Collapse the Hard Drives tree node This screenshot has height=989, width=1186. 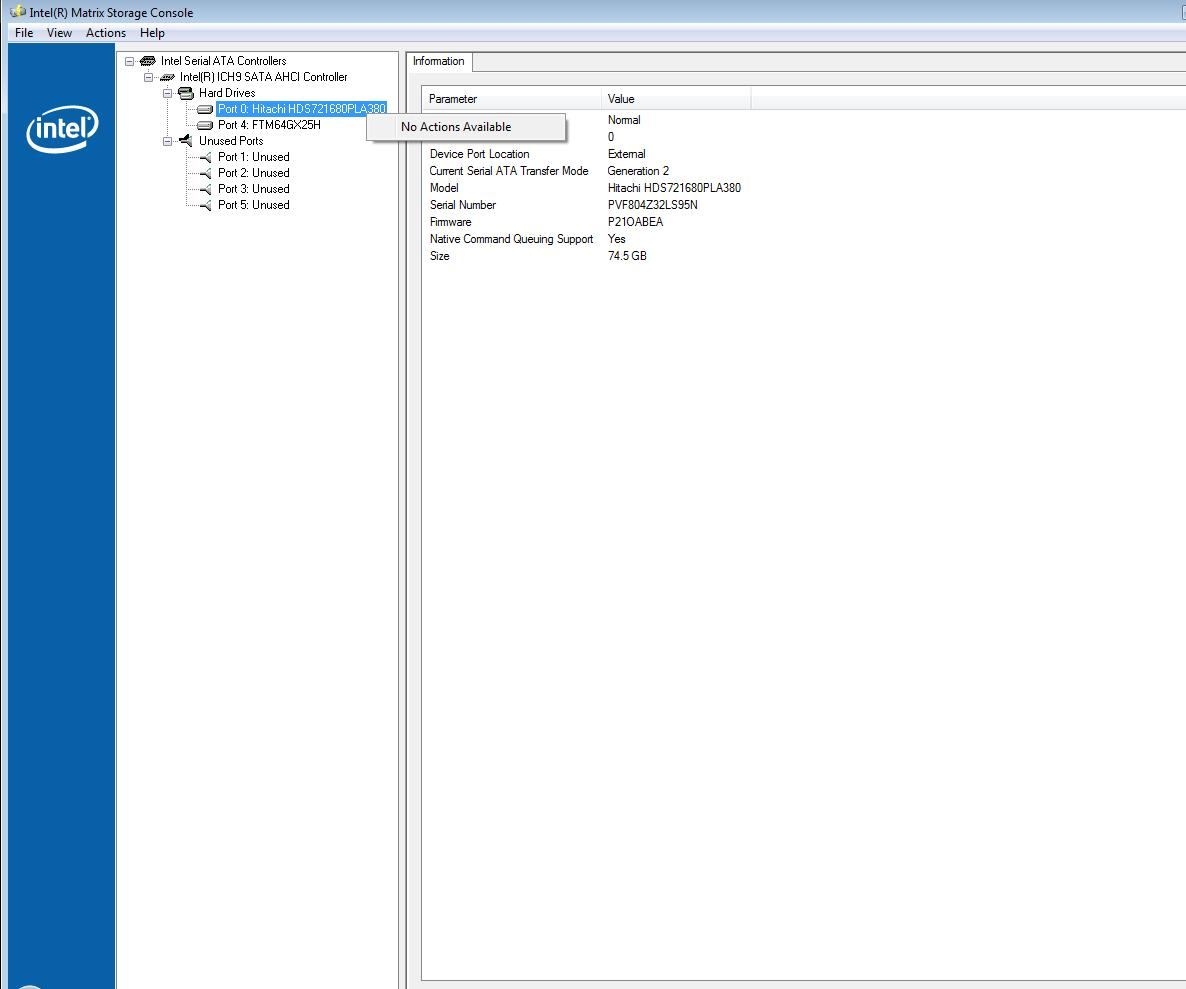pyautogui.click(x=167, y=93)
